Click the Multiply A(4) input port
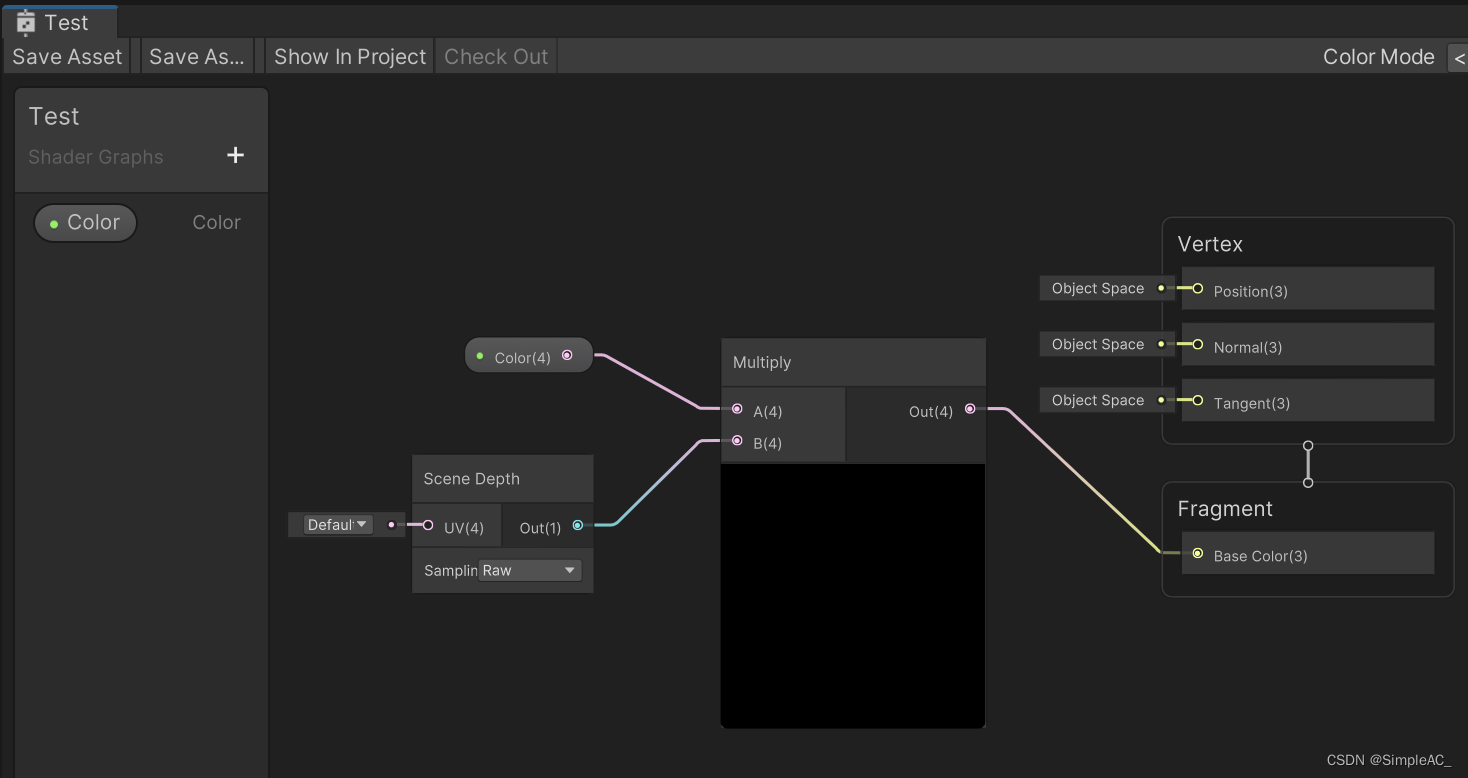Image resolution: width=1468 pixels, height=778 pixels. click(x=737, y=409)
